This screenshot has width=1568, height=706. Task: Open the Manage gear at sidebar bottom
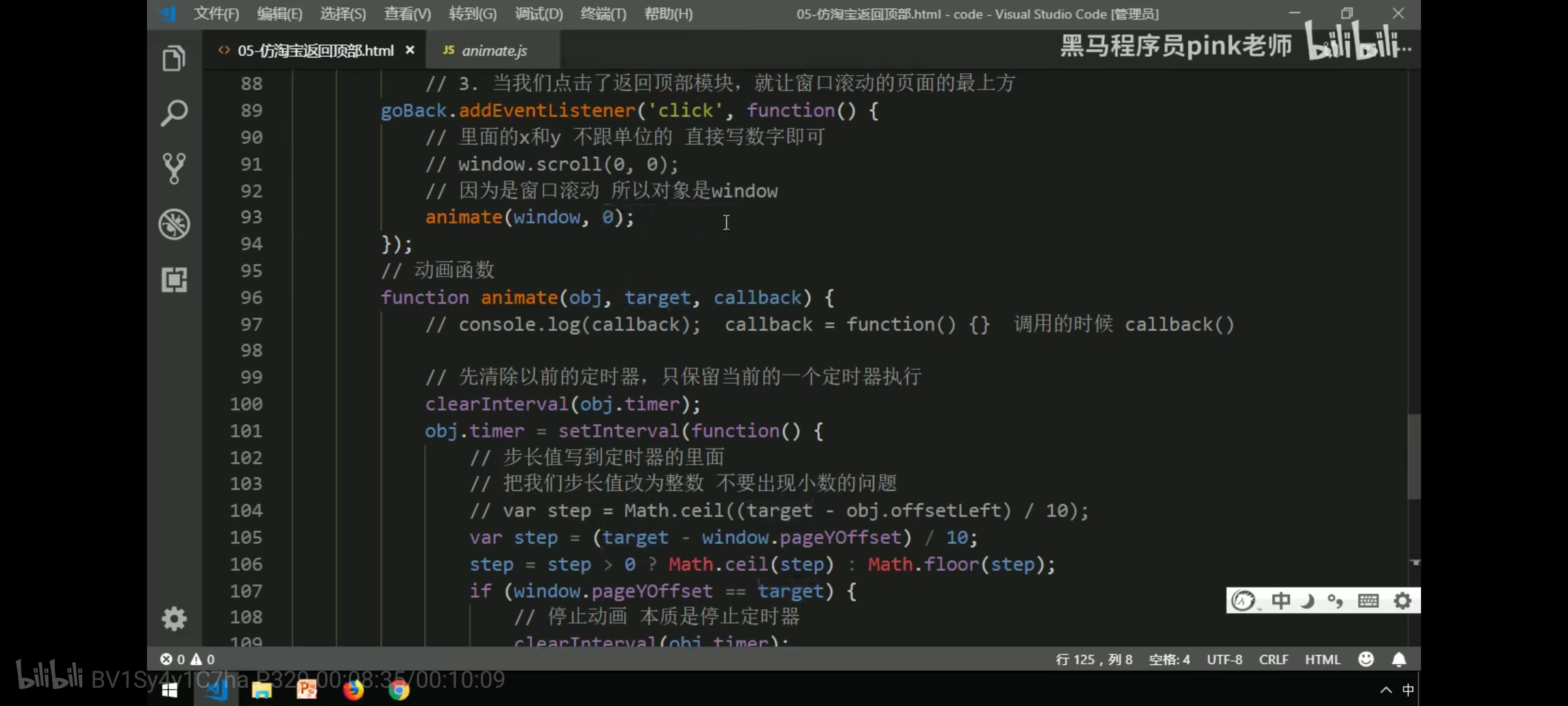[174, 618]
